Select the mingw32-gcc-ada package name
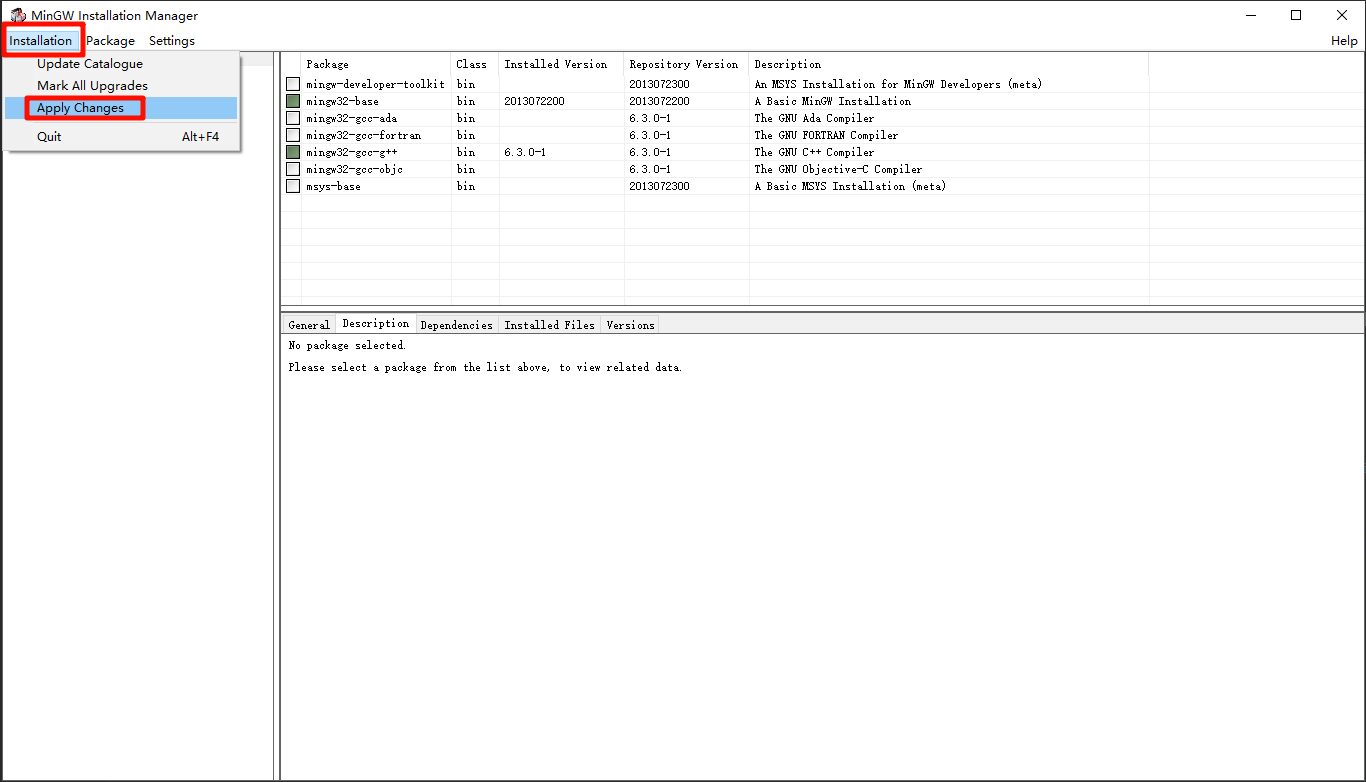The image size is (1366, 782). click(x=351, y=118)
